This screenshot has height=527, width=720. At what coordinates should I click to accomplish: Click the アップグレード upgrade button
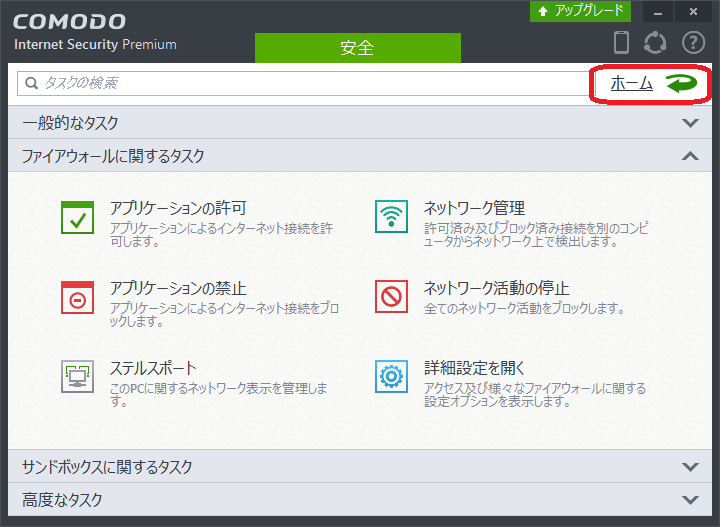(x=580, y=11)
